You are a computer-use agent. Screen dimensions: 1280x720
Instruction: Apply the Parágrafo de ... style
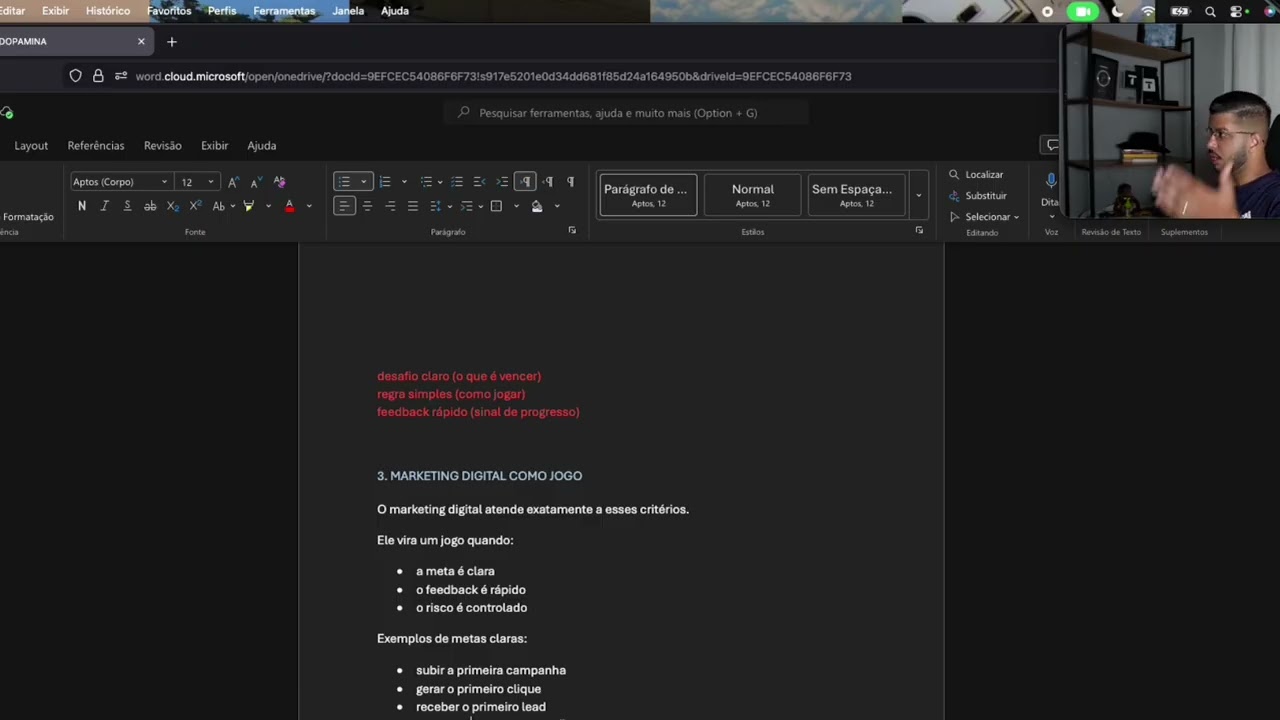click(648, 195)
